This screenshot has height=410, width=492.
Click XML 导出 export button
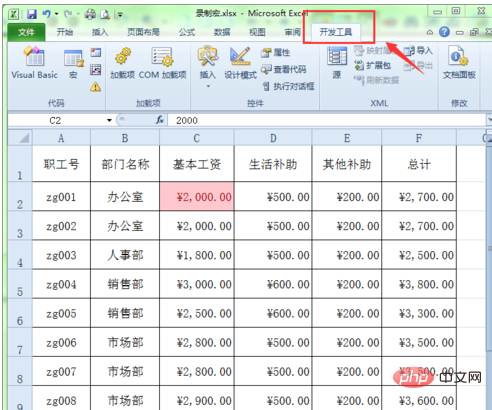(x=418, y=65)
